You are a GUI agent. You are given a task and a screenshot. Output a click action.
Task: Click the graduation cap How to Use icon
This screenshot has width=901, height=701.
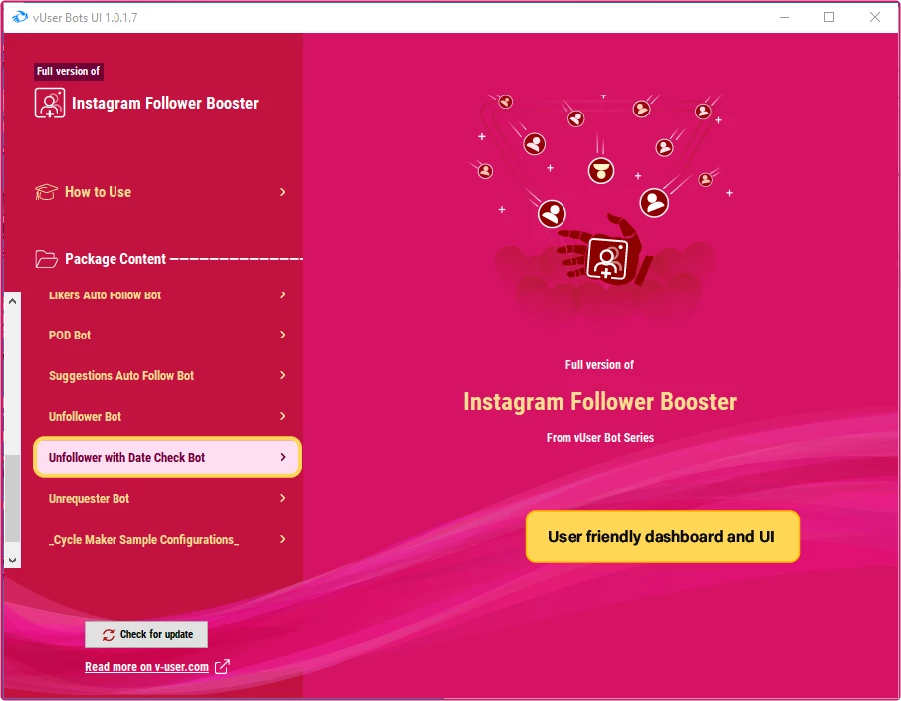(x=46, y=192)
